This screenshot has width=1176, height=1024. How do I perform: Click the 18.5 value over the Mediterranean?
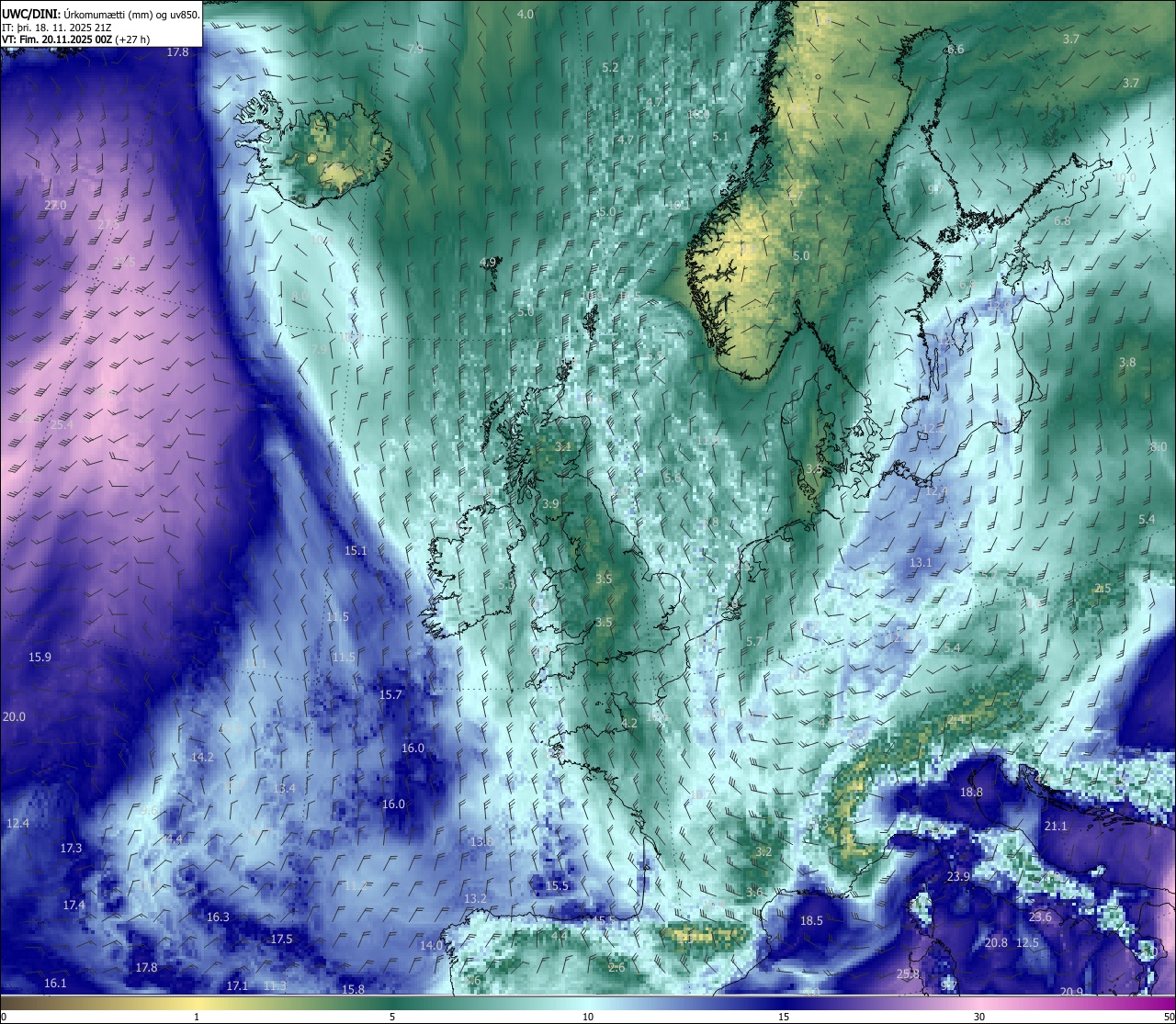pos(811,920)
